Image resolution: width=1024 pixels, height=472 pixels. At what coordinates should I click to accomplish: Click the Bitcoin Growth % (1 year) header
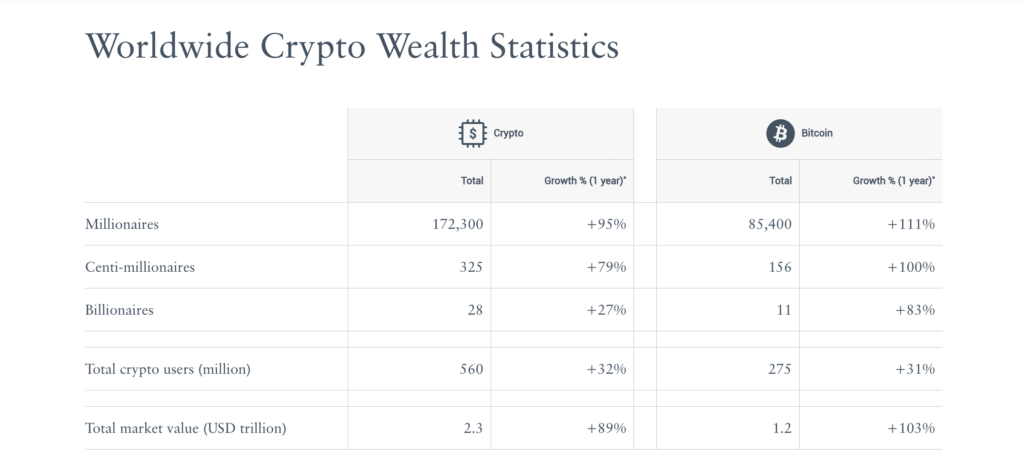(893, 181)
